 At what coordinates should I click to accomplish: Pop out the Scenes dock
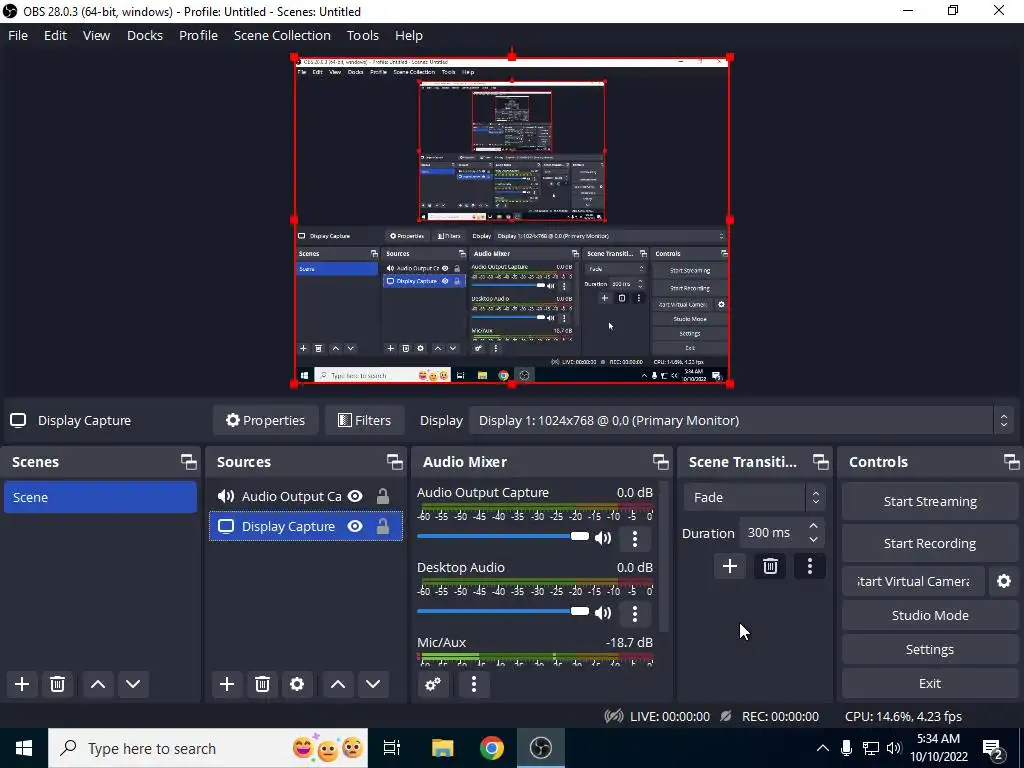pyautogui.click(x=189, y=462)
